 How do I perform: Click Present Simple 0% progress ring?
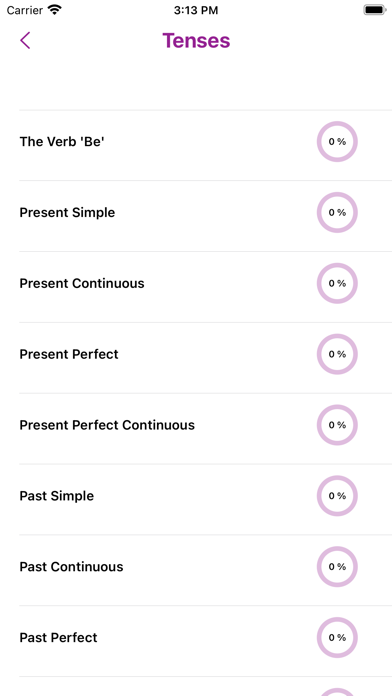pos(337,213)
